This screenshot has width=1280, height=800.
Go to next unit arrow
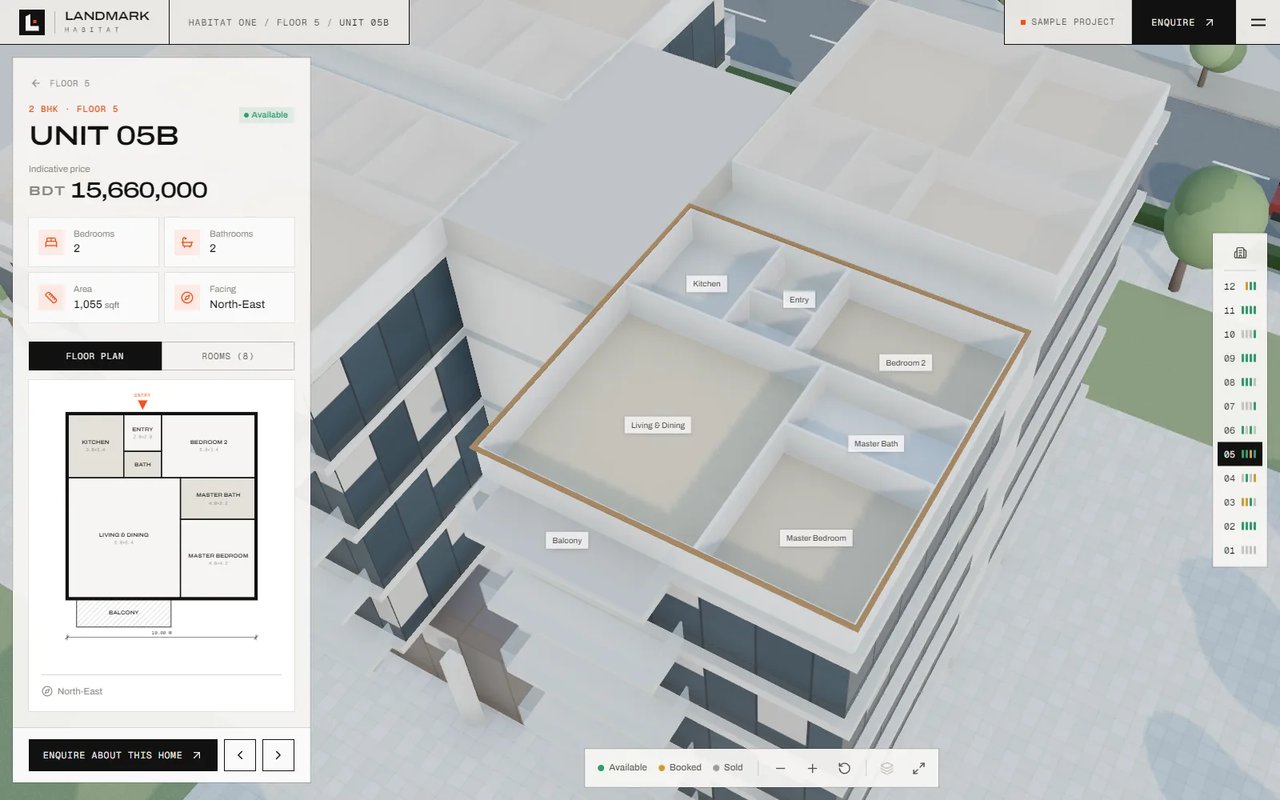(278, 755)
